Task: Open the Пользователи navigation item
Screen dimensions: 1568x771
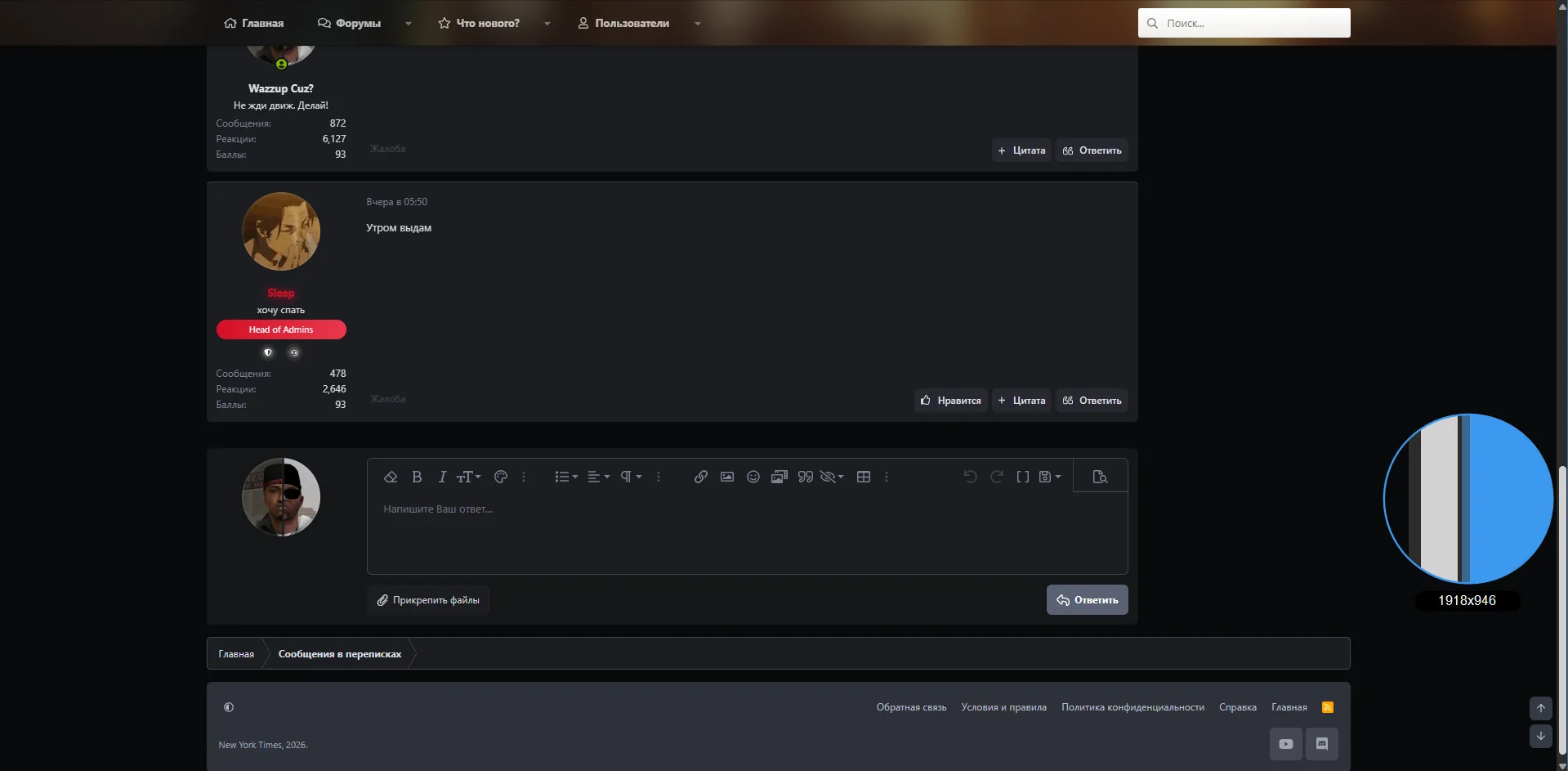Action: click(x=624, y=23)
